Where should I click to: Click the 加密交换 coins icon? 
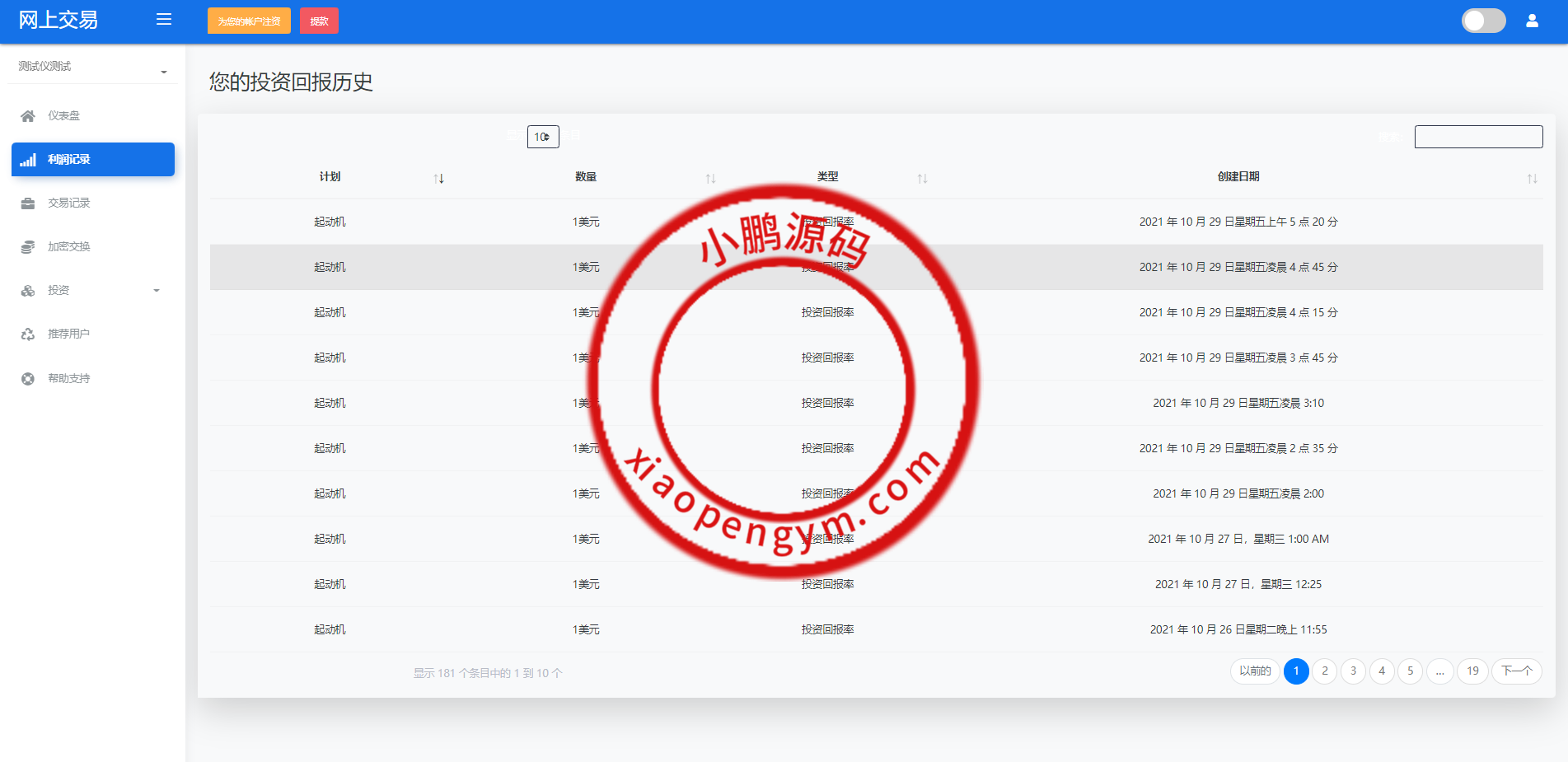tap(28, 247)
